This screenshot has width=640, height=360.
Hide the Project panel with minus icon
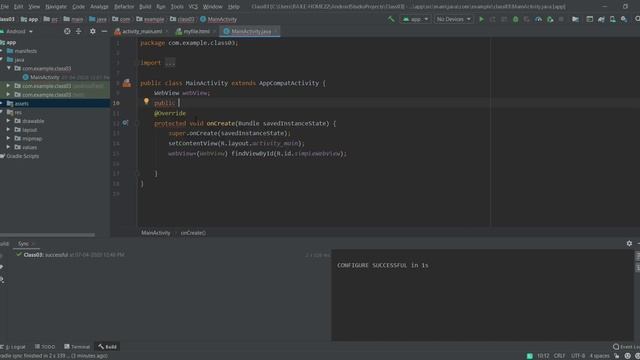point(104,31)
